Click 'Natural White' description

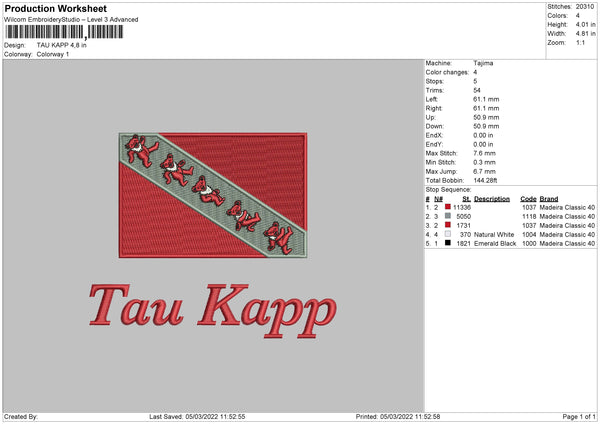(x=494, y=235)
